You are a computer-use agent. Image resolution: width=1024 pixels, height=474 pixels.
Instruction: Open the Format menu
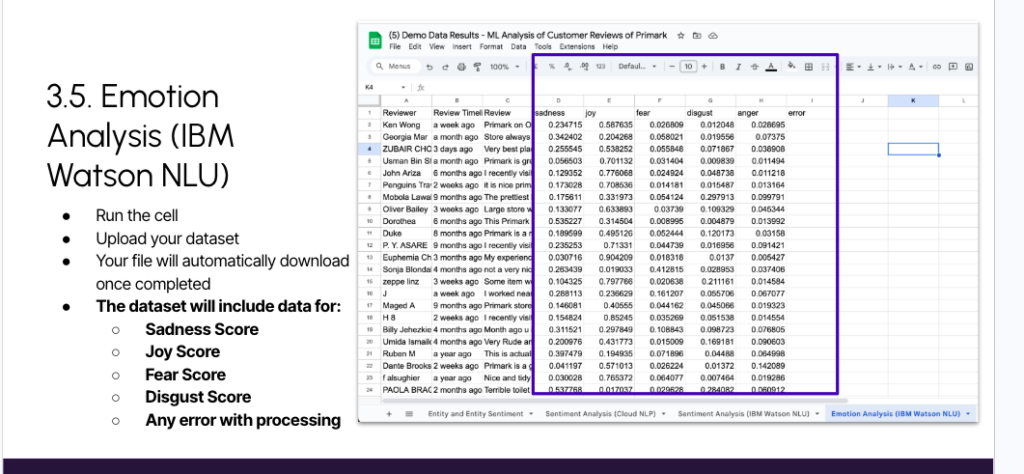tap(491, 47)
